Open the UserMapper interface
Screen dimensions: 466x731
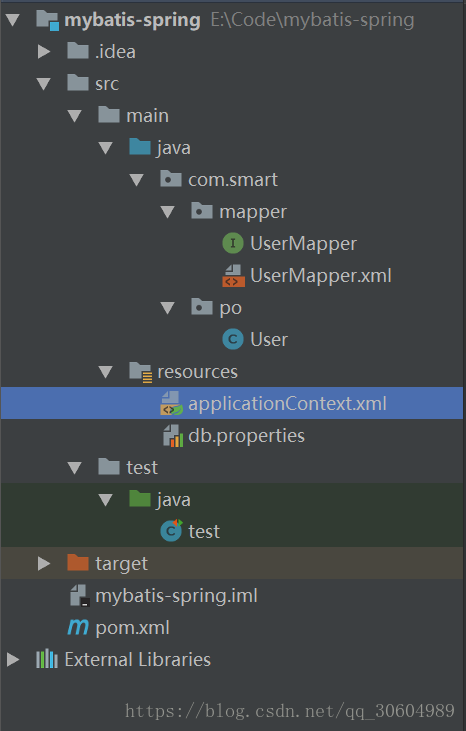coord(303,244)
